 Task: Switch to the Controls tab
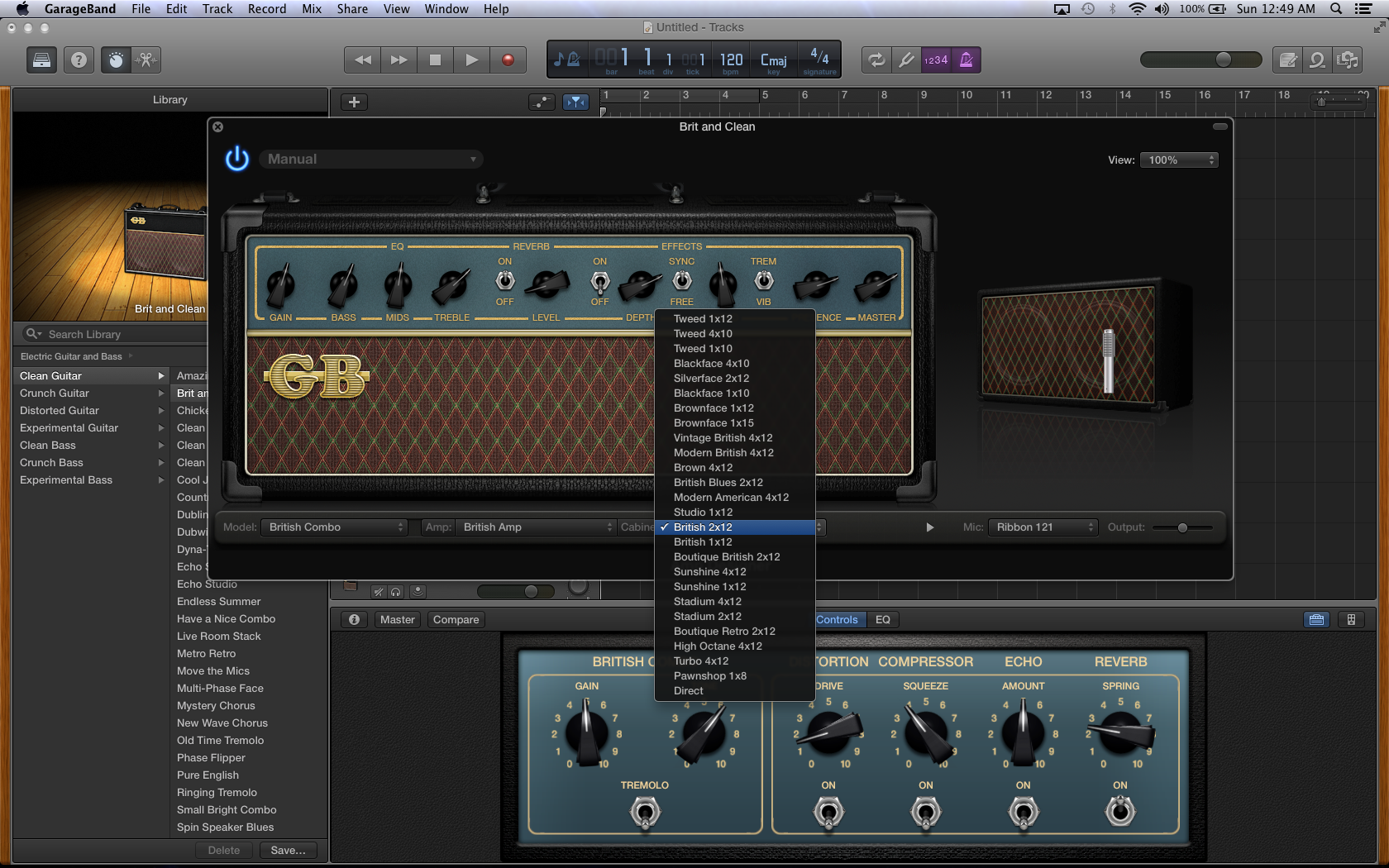837,619
